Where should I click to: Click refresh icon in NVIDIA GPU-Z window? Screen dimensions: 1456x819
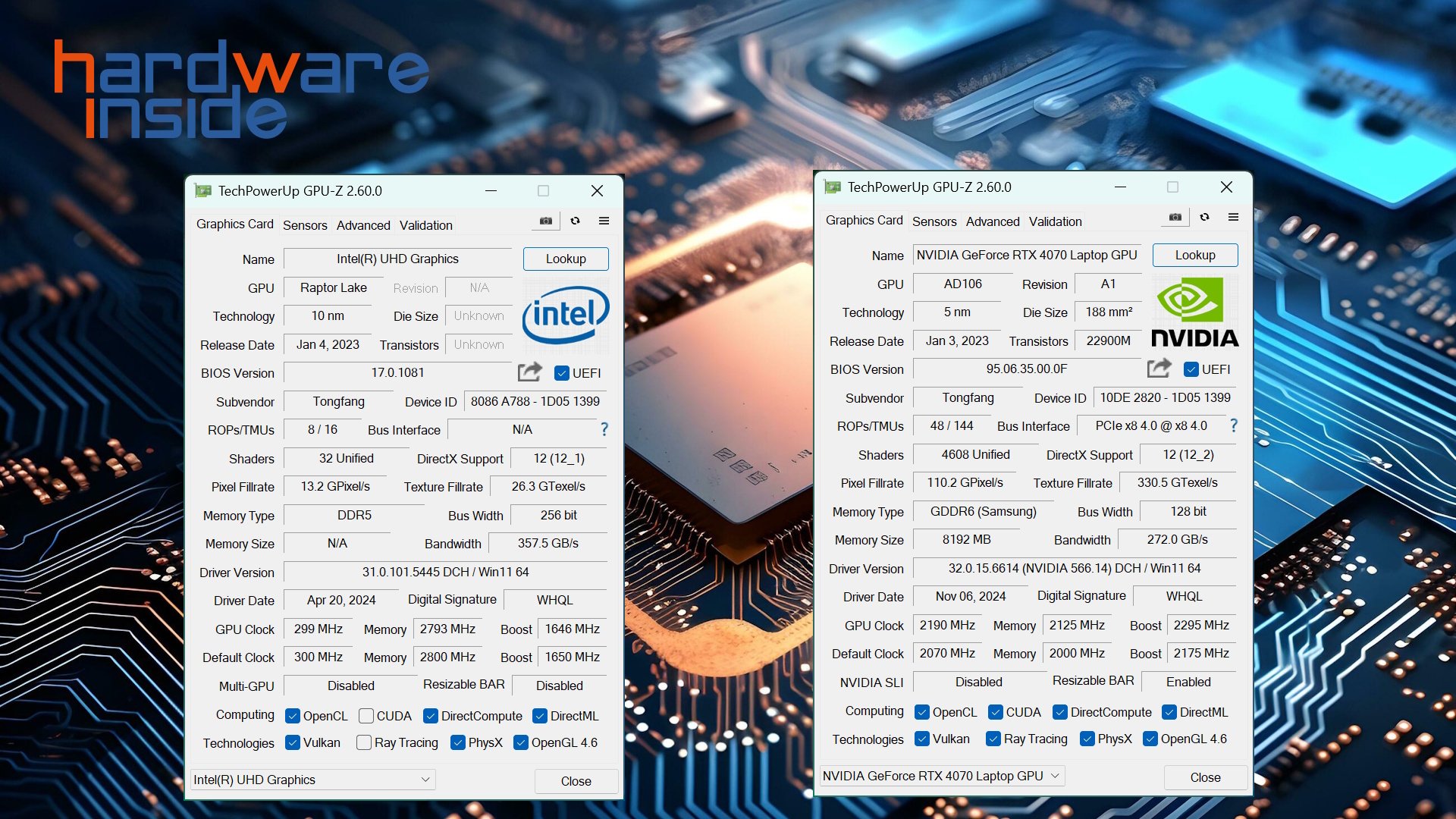pos(1205,217)
